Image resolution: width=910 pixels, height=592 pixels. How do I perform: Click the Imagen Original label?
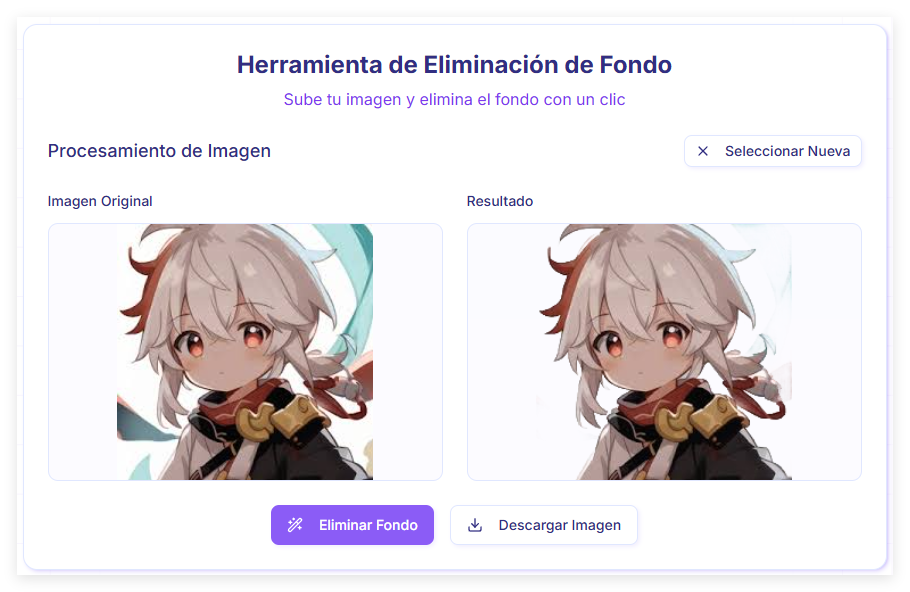[x=100, y=201]
